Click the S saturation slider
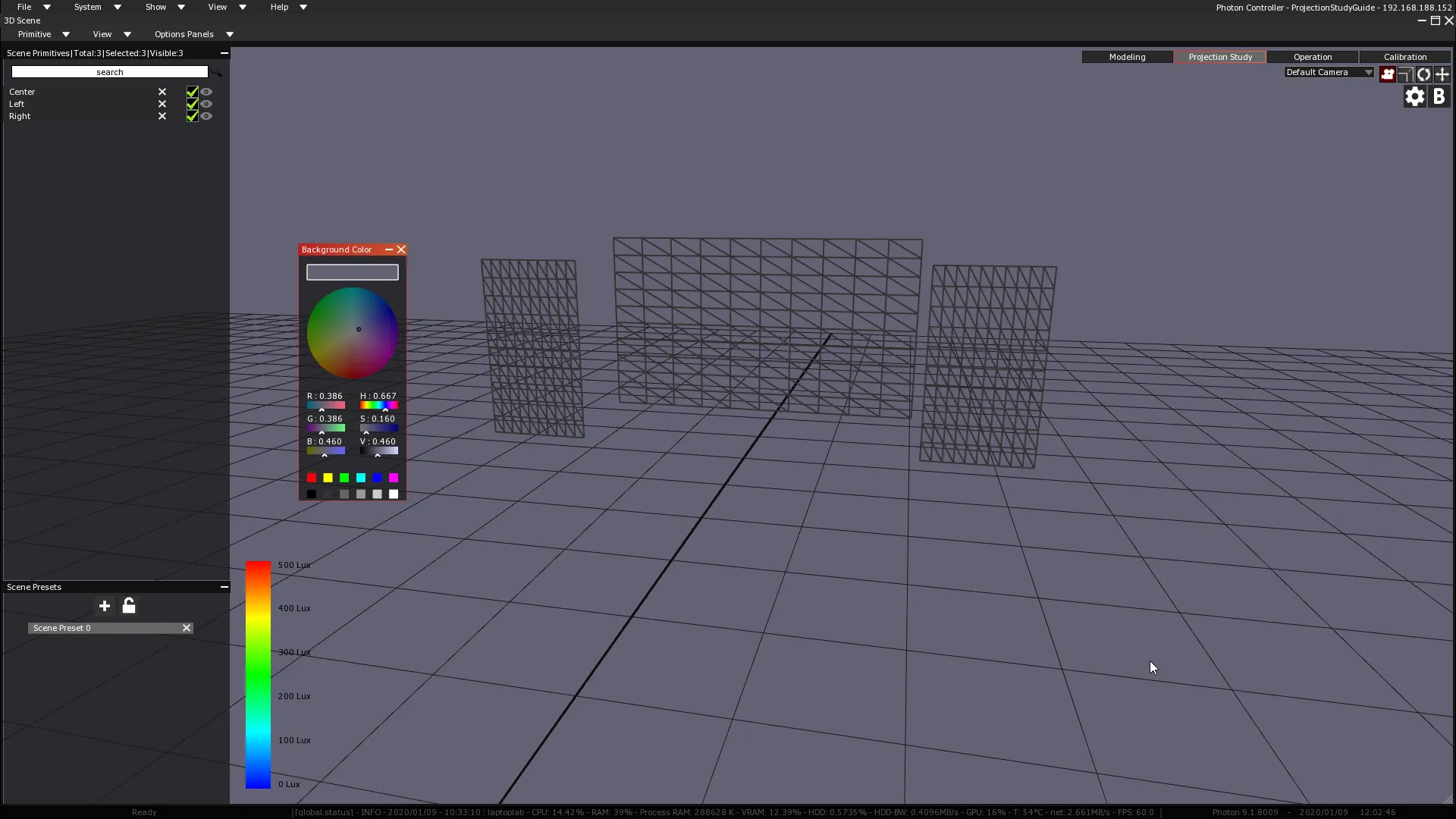The width and height of the screenshot is (1456, 819). (x=379, y=428)
